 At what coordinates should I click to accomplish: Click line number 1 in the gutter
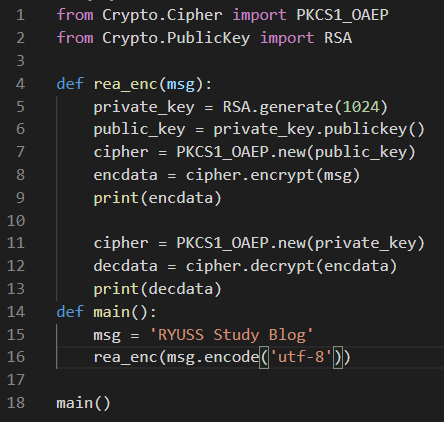[x=20, y=15]
